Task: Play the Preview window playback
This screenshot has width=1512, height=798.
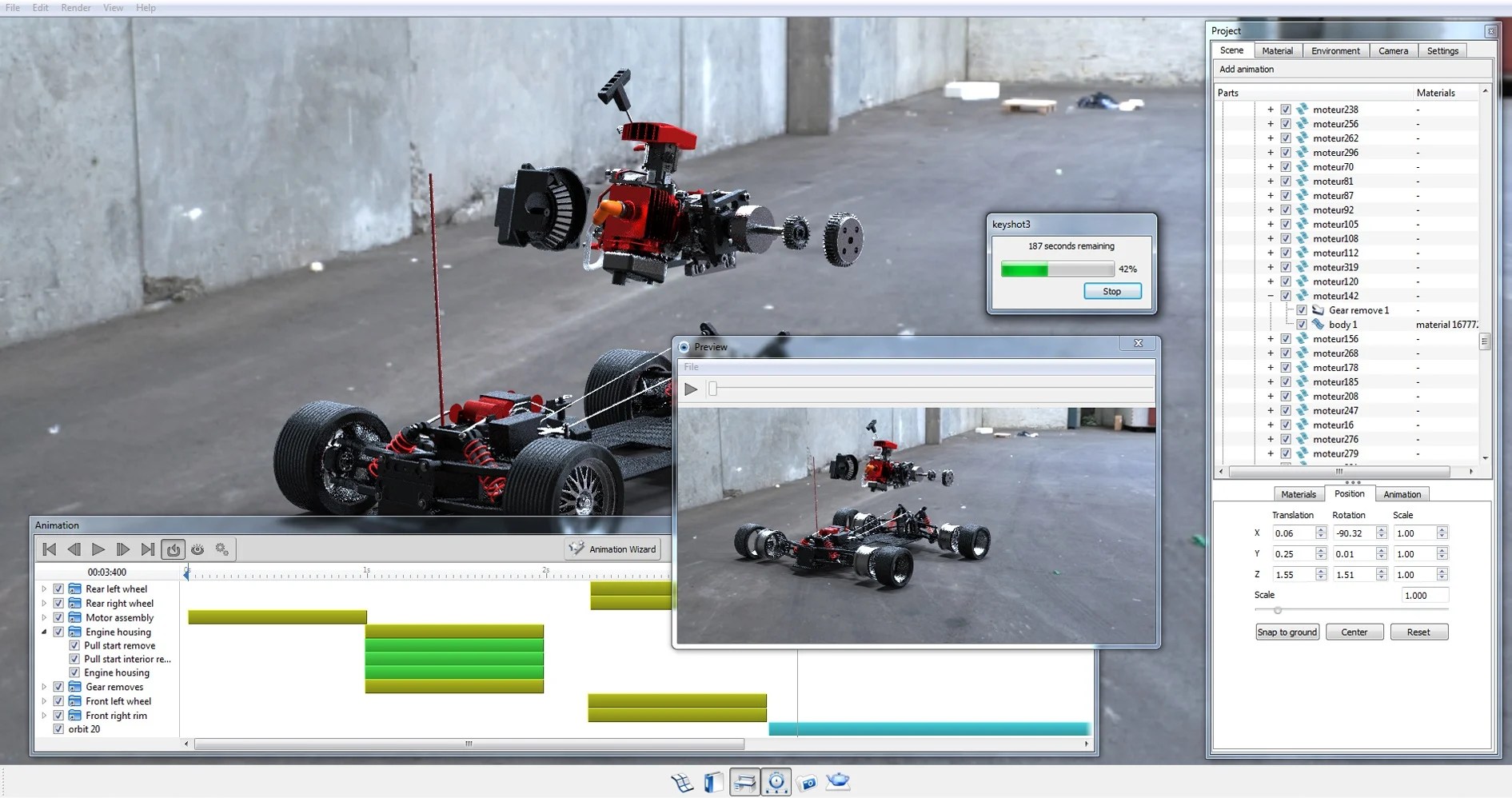Action: click(691, 389)
